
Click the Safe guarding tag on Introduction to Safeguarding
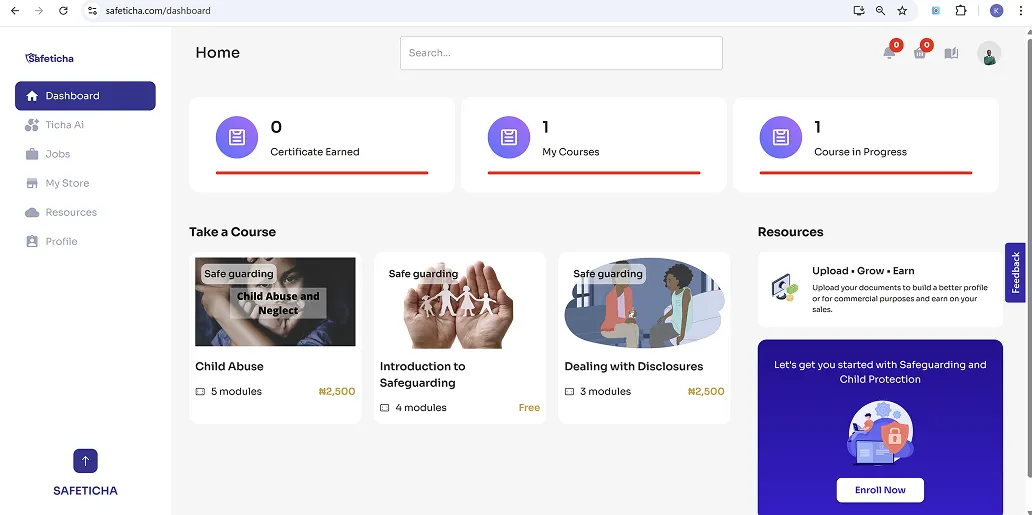coord(423,274)
